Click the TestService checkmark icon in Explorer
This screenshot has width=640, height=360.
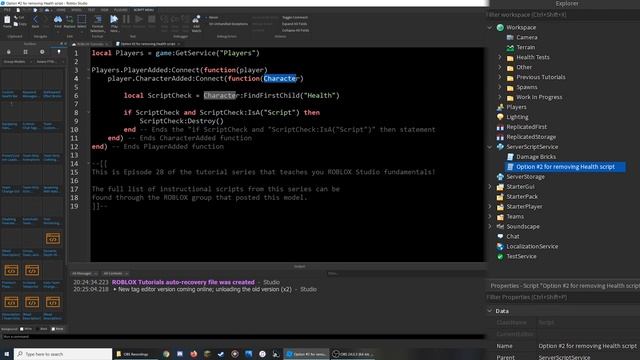point(500,256)
